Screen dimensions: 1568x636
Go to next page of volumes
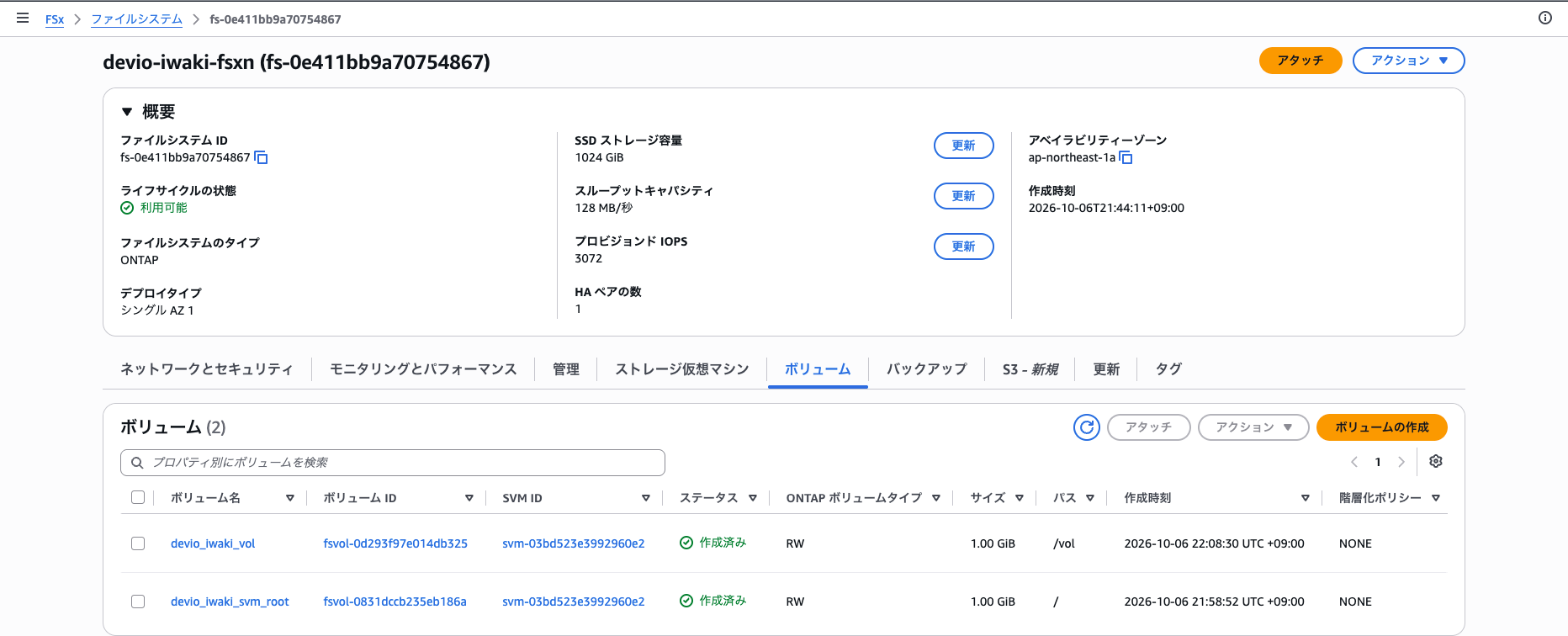point(1401,462)
